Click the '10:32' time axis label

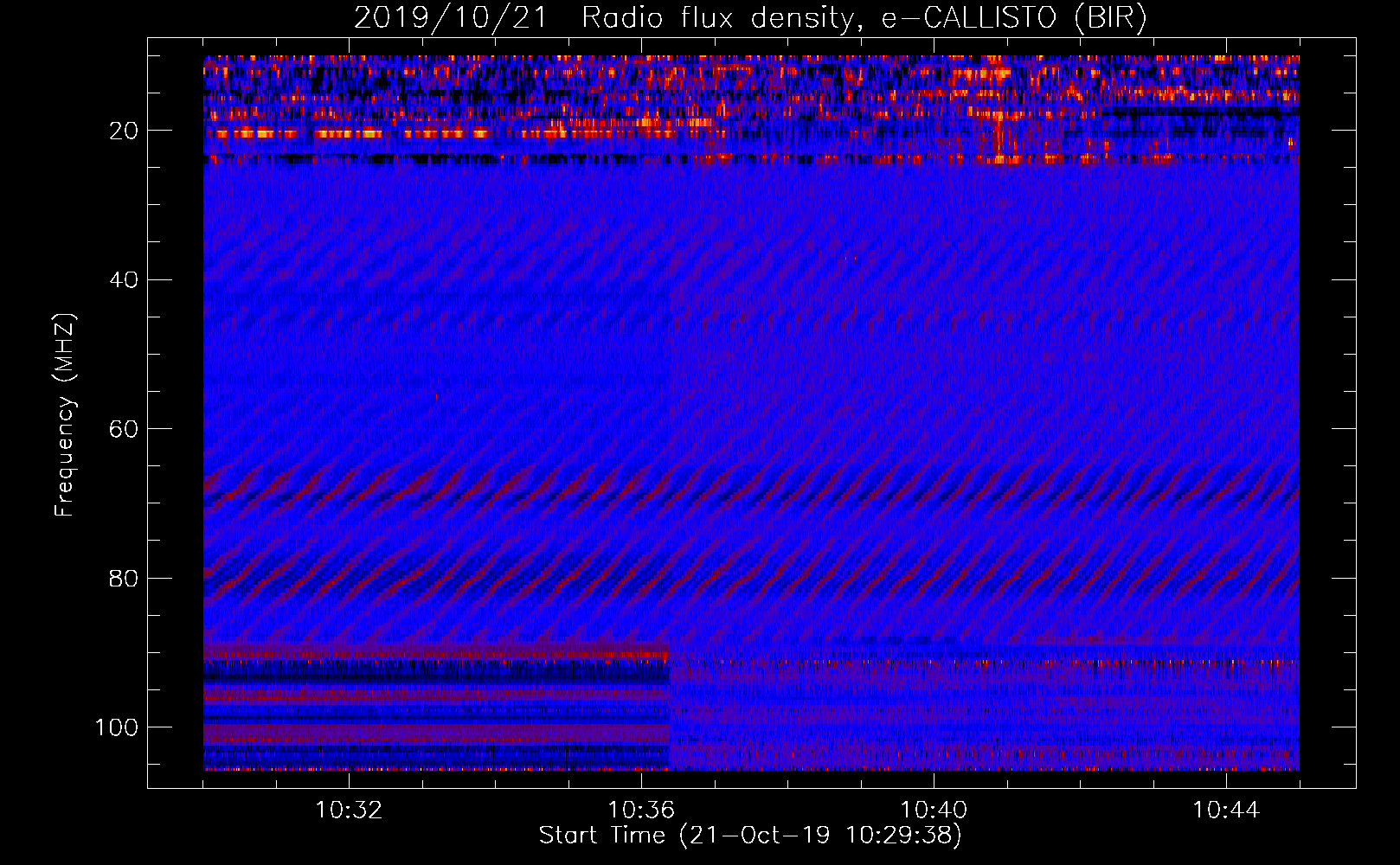[x=349, y=811]
